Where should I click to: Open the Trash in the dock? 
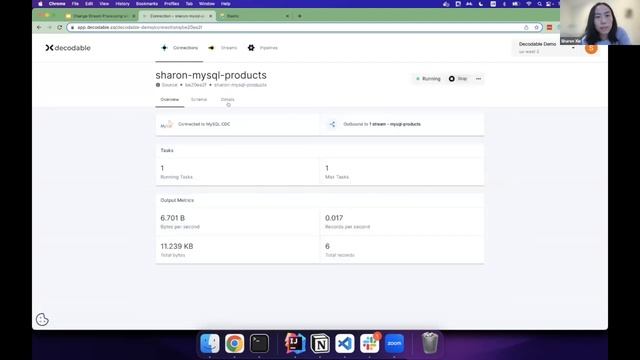tap(430, 343)
